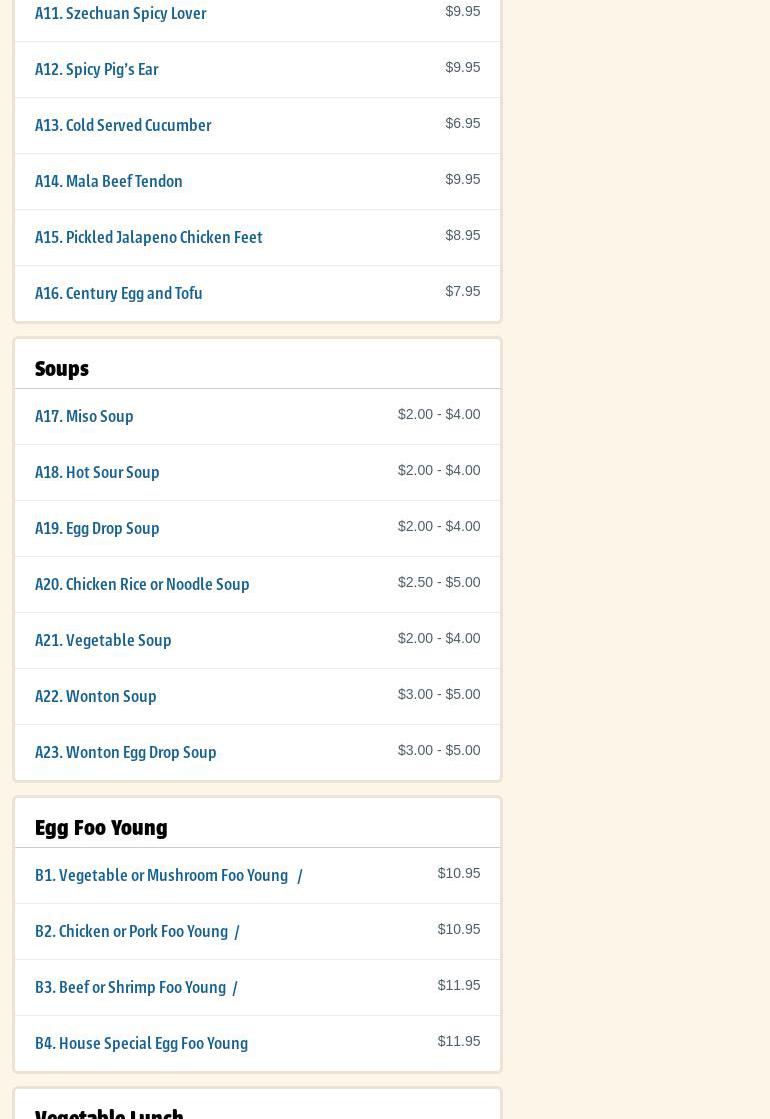This screenshot has width=770, height=1119.
Task: Click the $6.95 Cold Served Cucumber price
Action: point(462,123)
